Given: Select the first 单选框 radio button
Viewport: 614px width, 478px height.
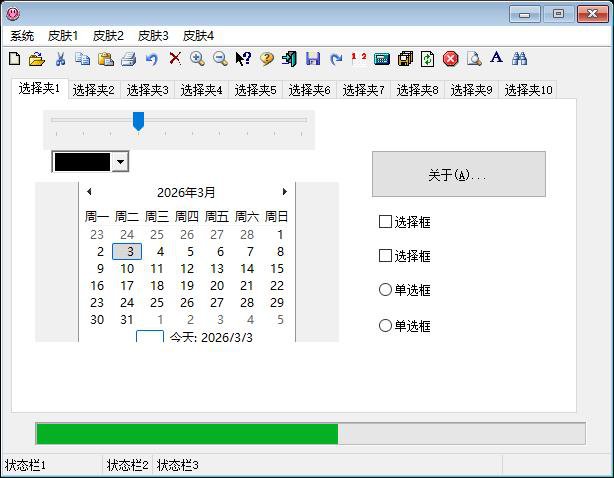Looking at the screenshot, I should click(x=386, y=290).
